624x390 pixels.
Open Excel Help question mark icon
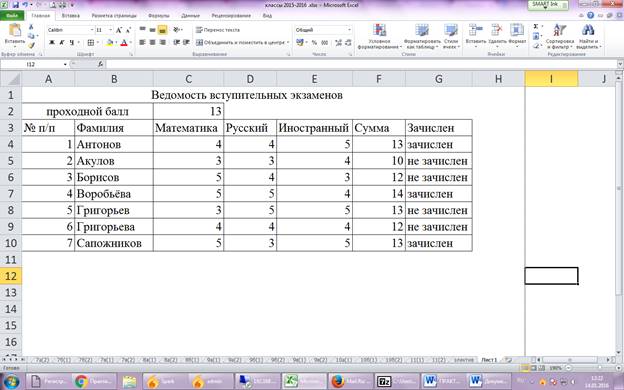(590, 16)
